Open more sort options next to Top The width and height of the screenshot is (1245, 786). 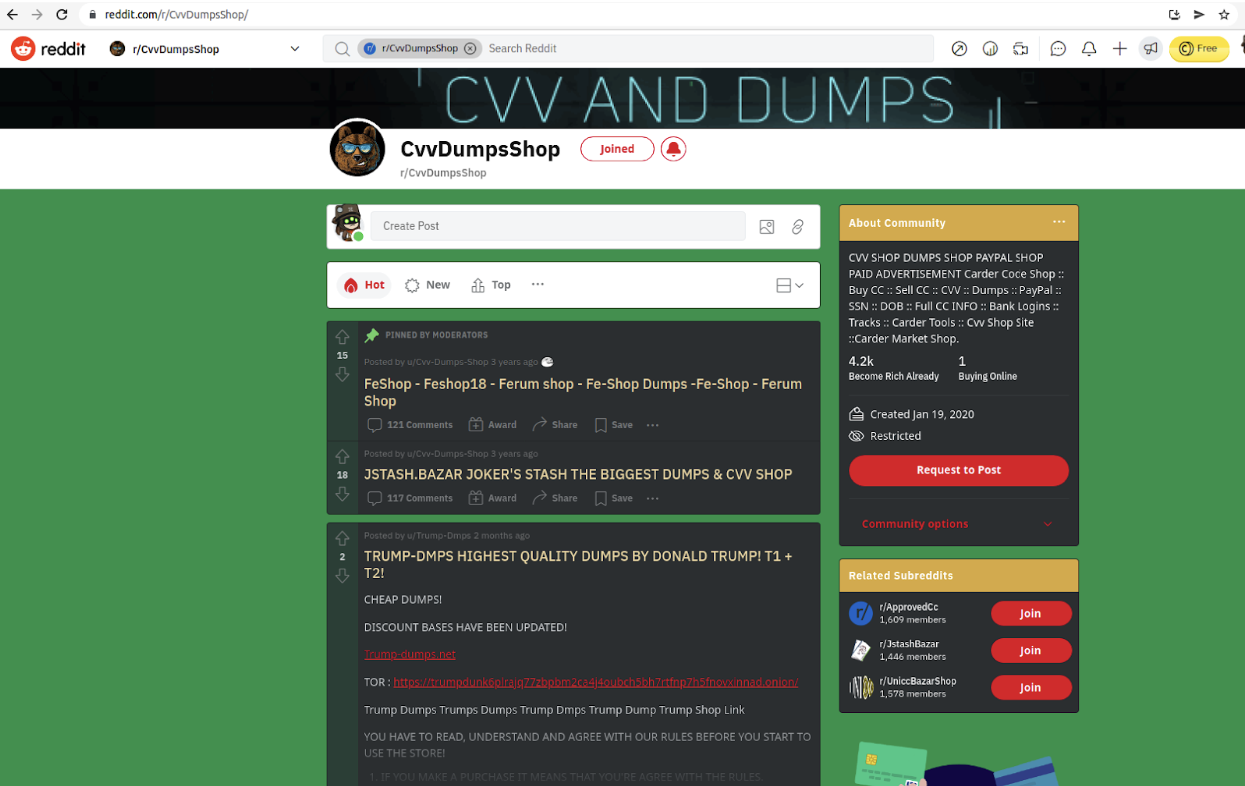tap(538, 285)
